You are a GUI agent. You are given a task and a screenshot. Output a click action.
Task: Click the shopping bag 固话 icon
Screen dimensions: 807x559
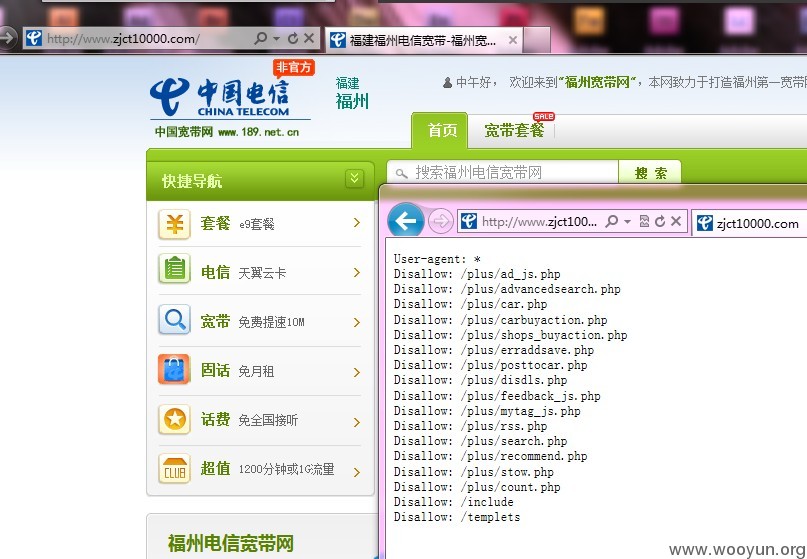(174, 369)
